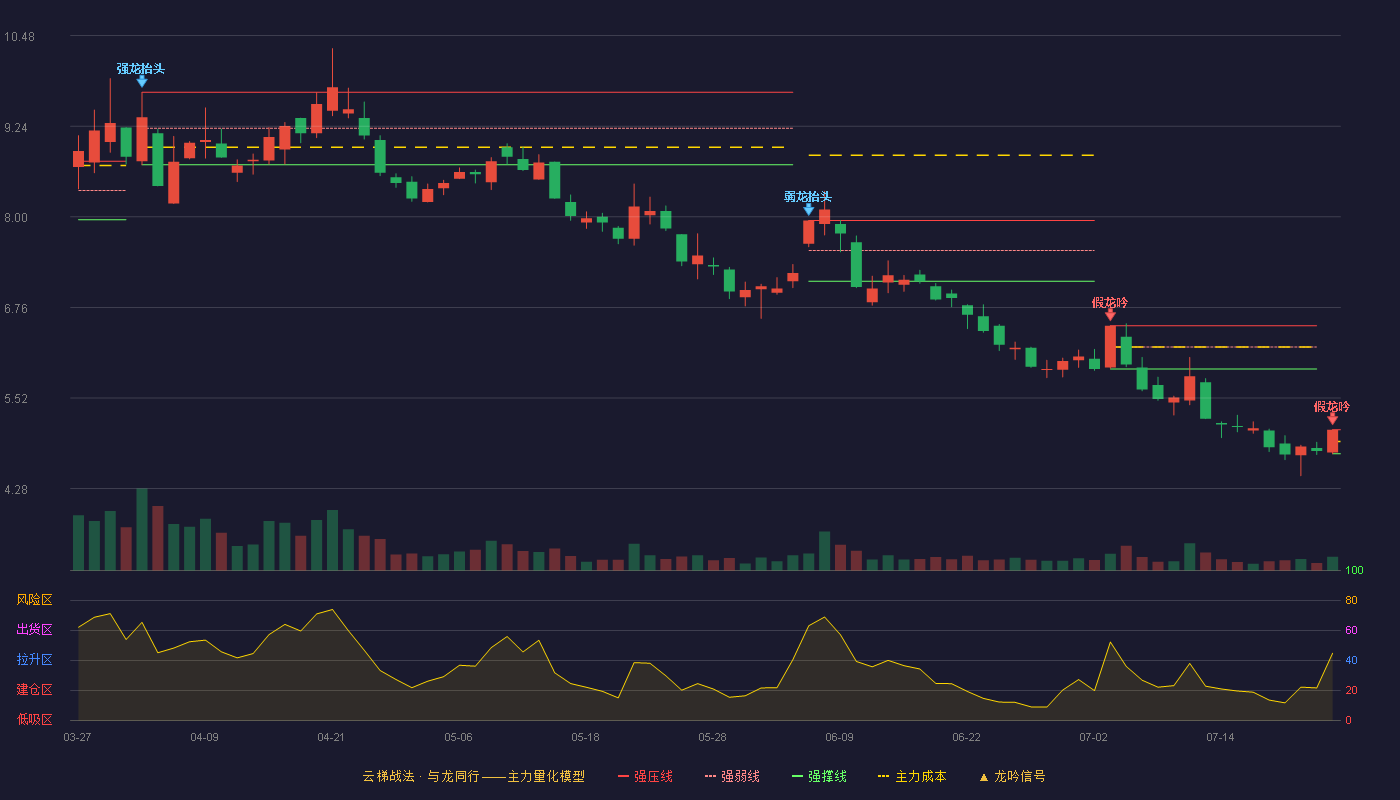Click the blue 强龙抬头 signal arrow

(142, 81)
